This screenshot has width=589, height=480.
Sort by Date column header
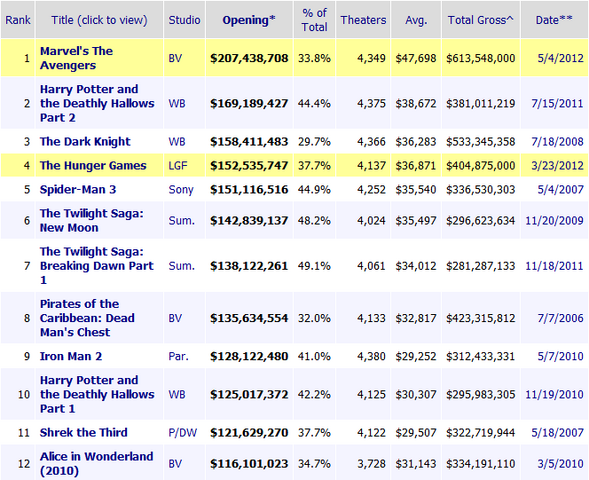(554, 20)
